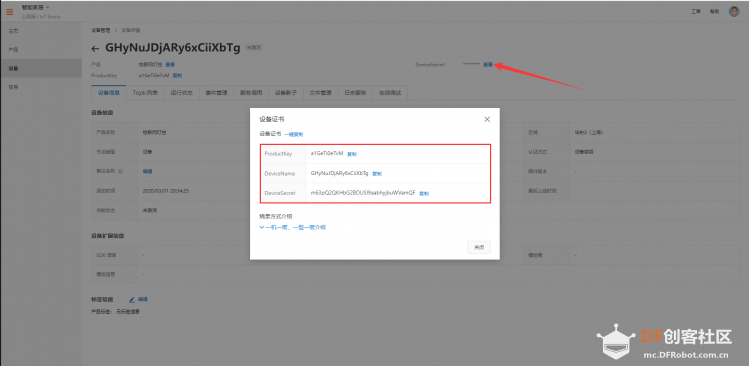Click the a1GeTi0eTvM value in the dialog
The image size is (749, 366).
(x=327, y=153)
